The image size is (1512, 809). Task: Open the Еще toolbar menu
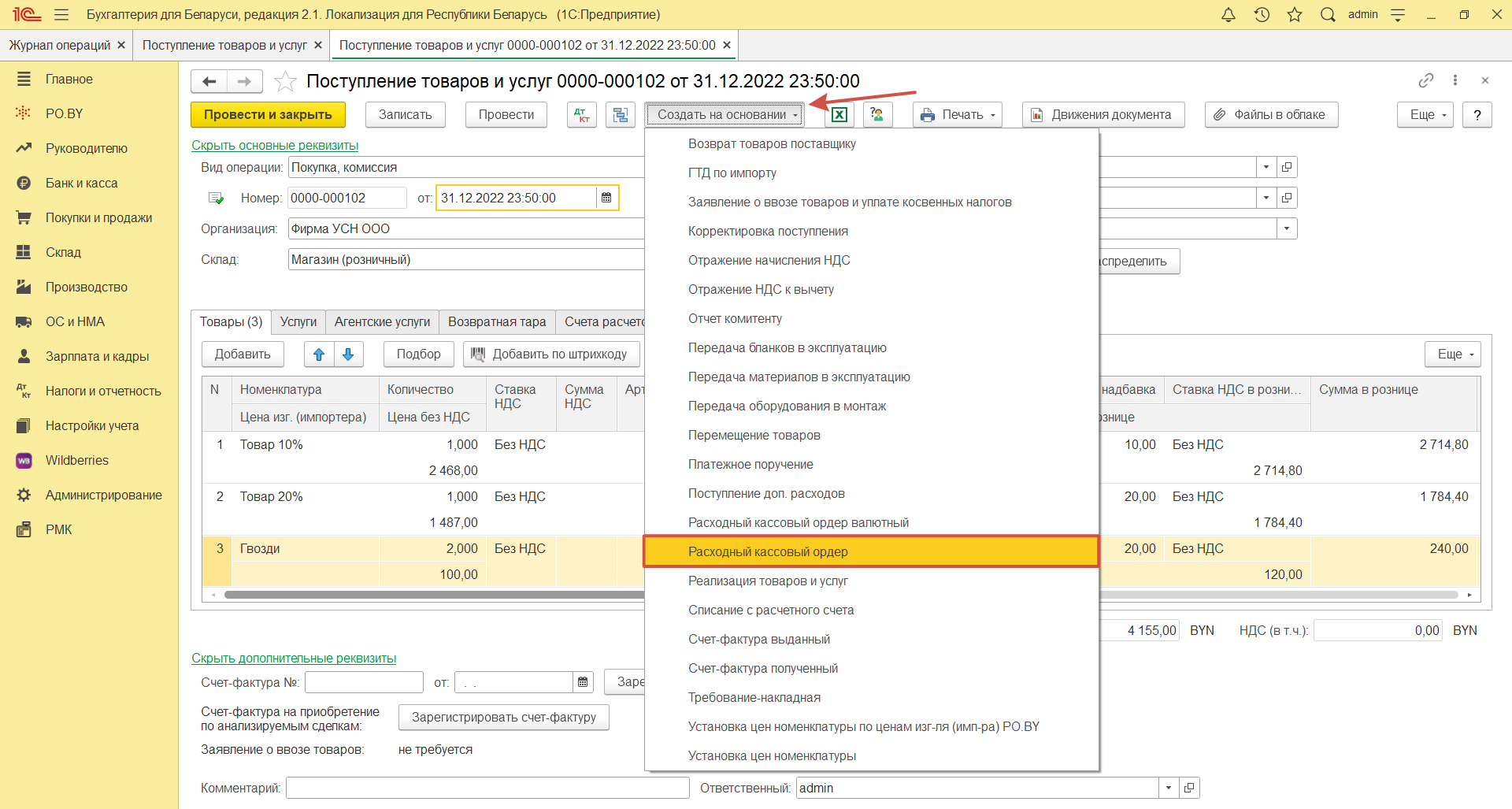point(1425,115)
